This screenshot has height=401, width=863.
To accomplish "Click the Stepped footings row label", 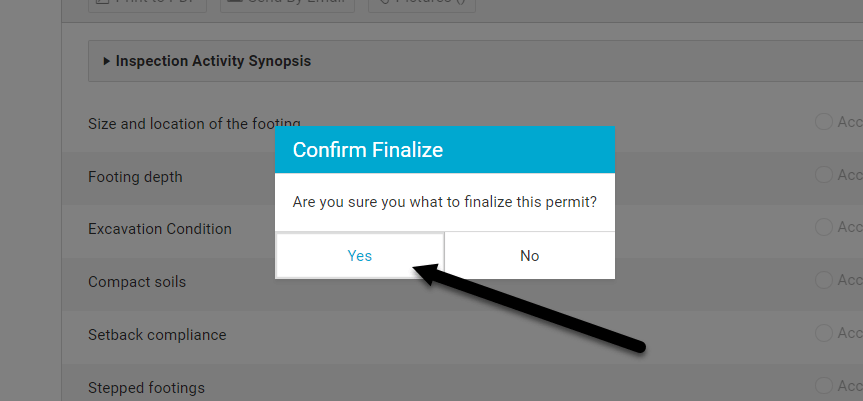I will pos(146,388).
